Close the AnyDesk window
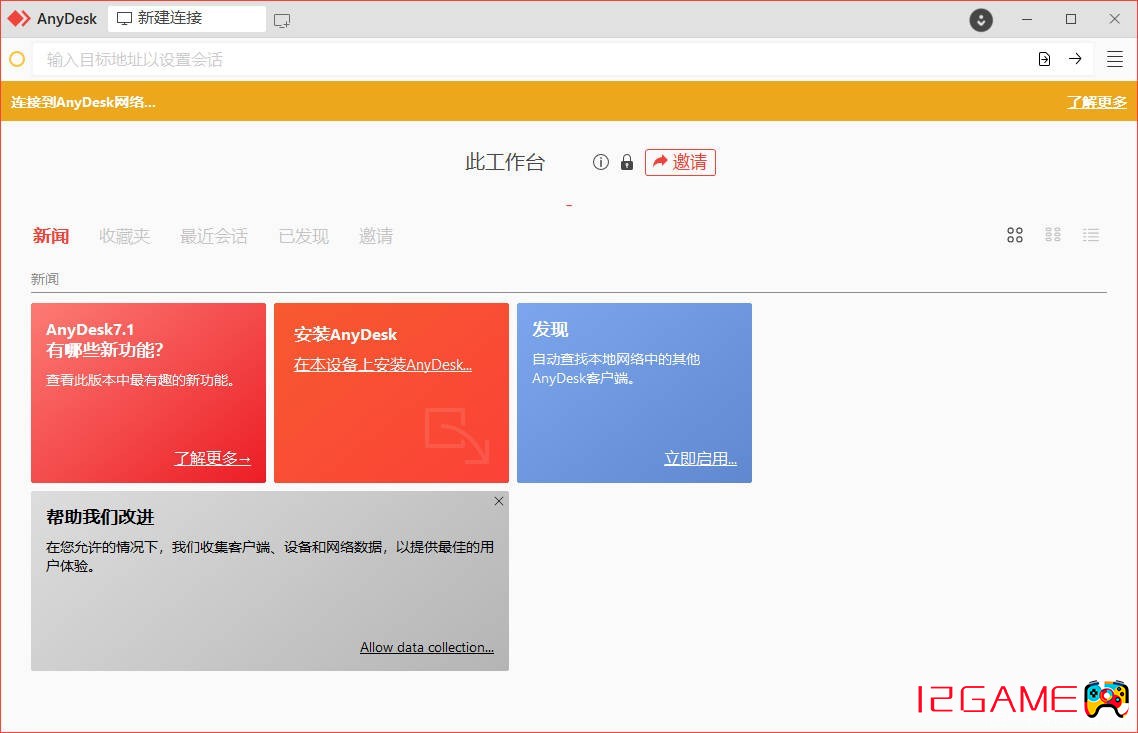This screenshot has width=1138, height=733. coord(1114,20)
